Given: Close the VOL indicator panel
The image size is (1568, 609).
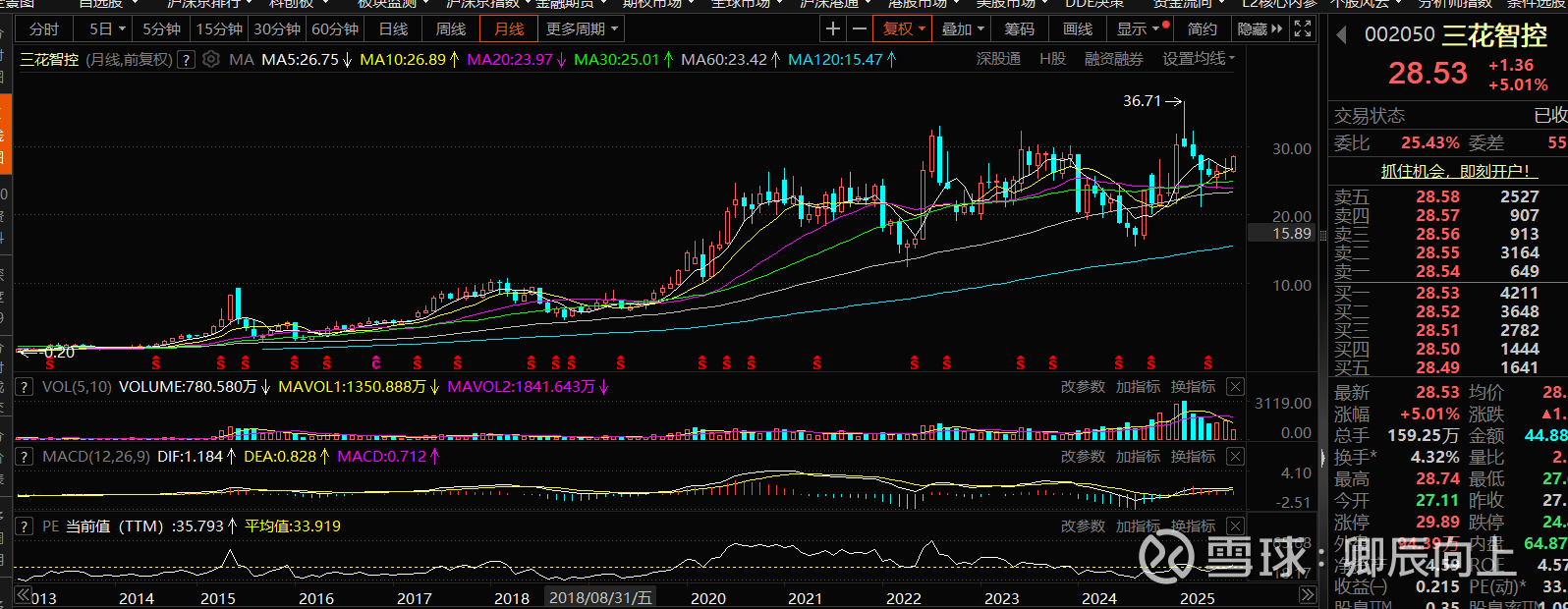Looking at the screenshot, I should (x=1235, y=387).
